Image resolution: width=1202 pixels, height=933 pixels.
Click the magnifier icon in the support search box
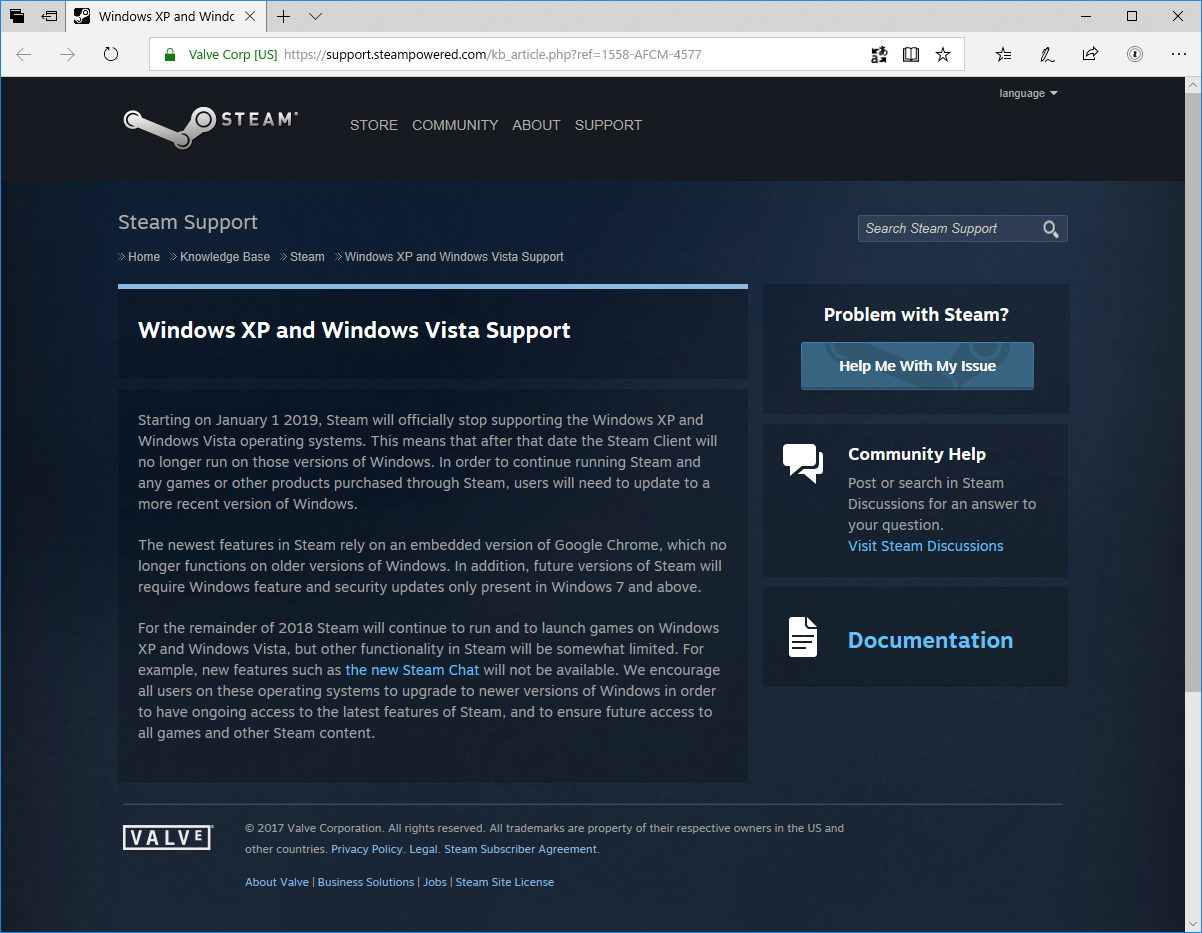coord(1051,229)
